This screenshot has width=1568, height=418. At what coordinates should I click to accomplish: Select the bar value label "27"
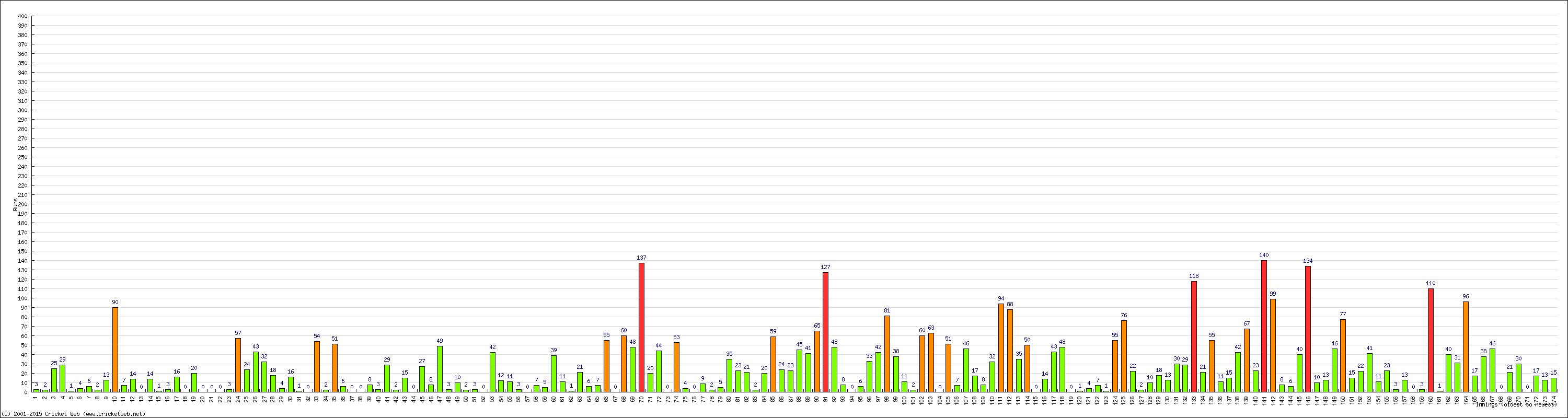422,362
